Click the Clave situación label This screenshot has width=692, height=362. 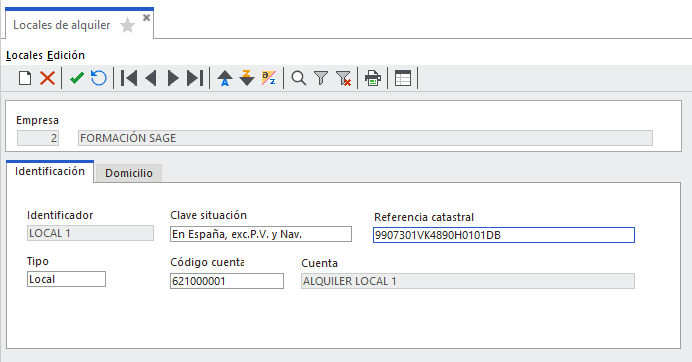click(208, 215)
